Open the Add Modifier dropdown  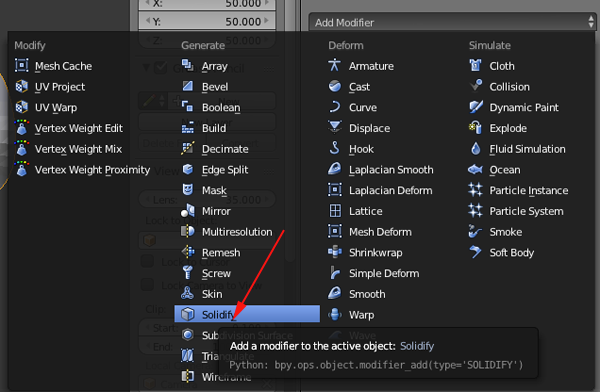pyautogui.click(x=453, y=23)
